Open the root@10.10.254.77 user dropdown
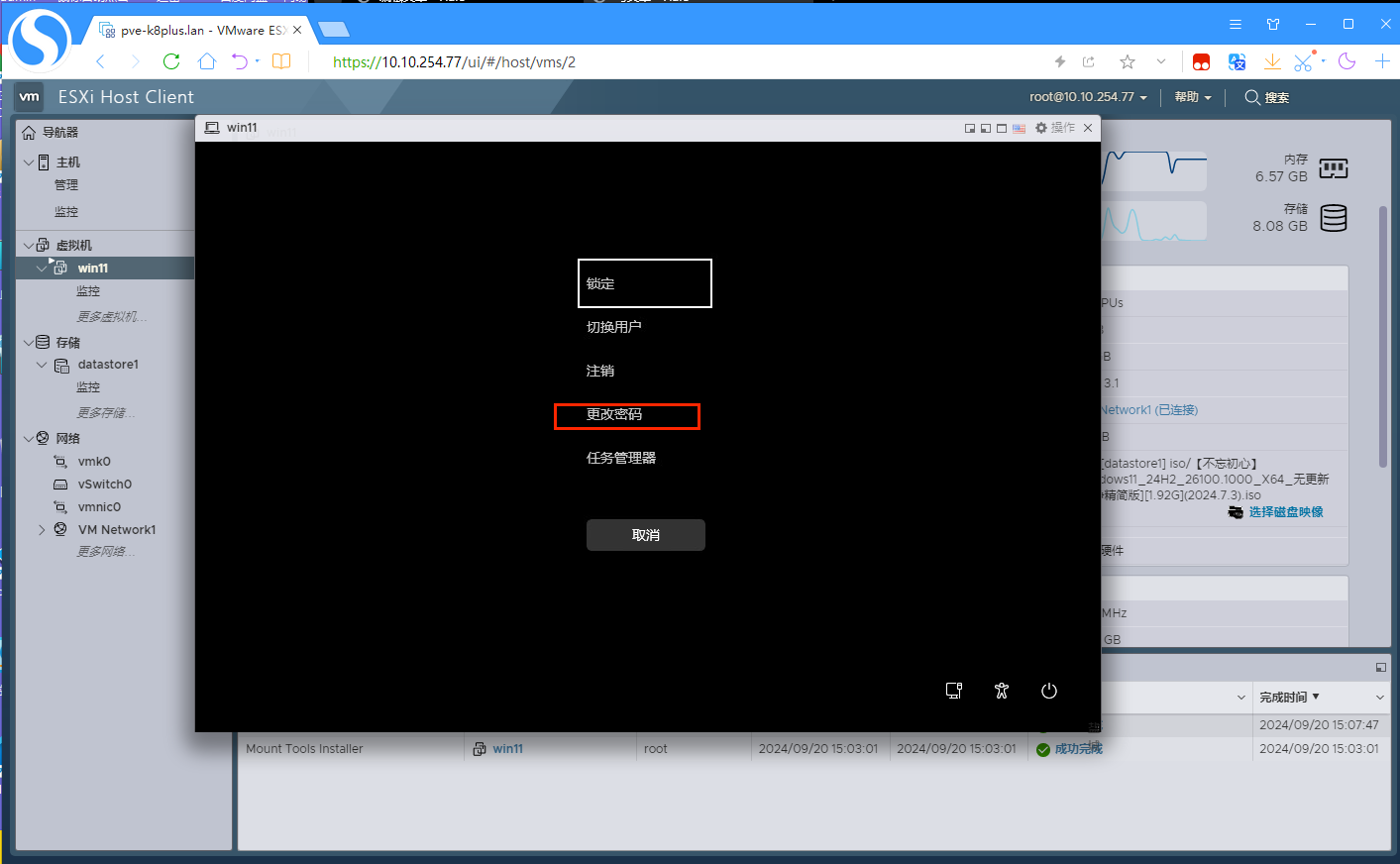The height and width of the screenshot is (864, 1400). (1088, 97)
